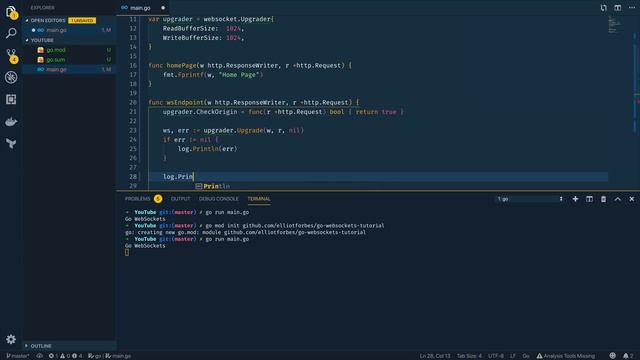
Task: Open the Extensions view in the activity bar
Action: (x=11, y=99)
